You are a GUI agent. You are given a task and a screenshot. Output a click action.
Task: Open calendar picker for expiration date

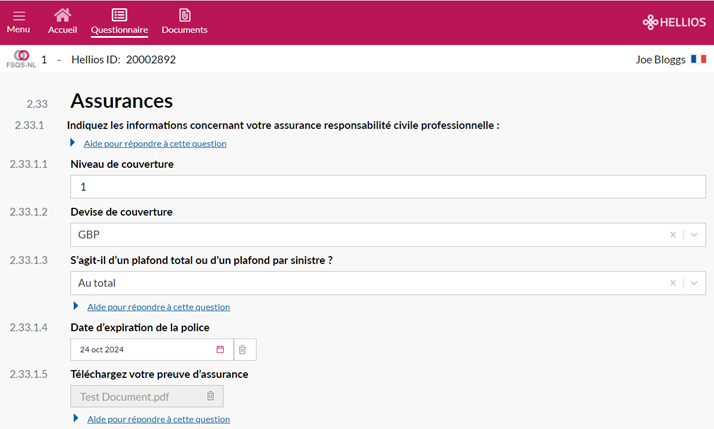[x=220, y=349]
